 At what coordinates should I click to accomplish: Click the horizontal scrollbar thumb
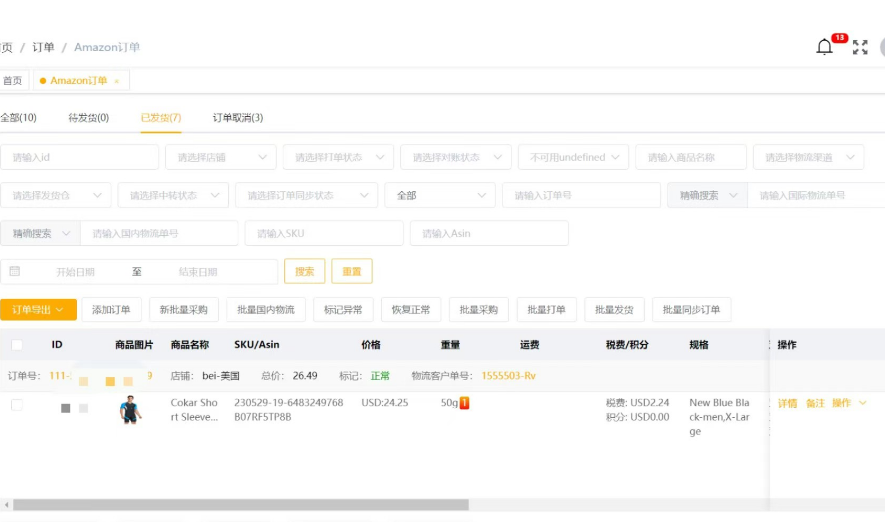click(x=241, y=505)
